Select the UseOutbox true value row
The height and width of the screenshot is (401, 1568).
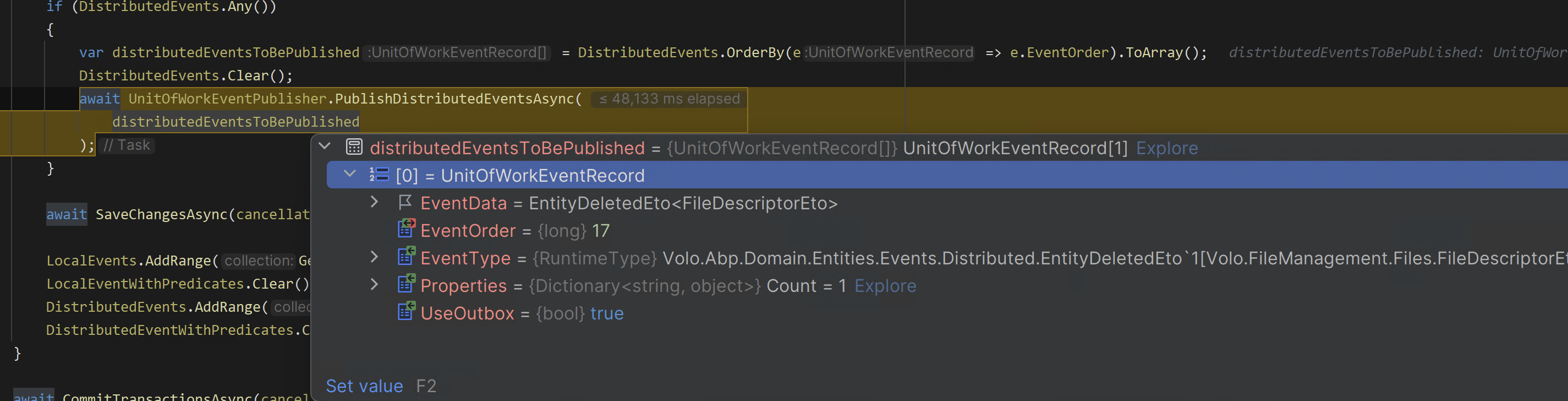pos(606,313)
